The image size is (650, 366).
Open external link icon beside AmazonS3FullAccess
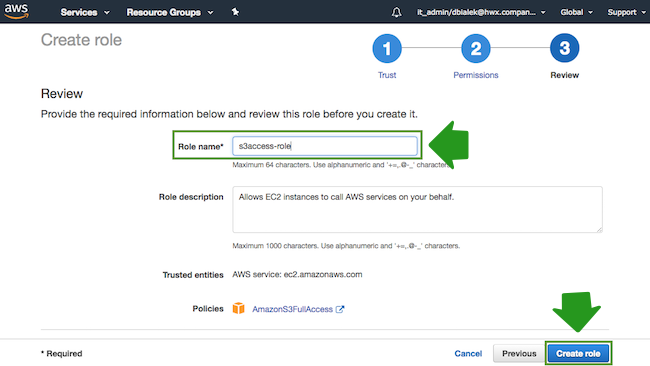click(x=340, y=309)
